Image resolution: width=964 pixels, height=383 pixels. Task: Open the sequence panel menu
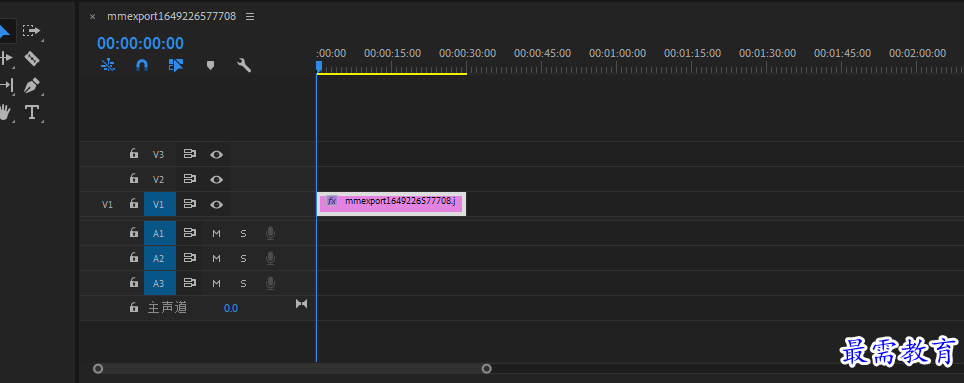pyautogui.click(x=250, y=17)
